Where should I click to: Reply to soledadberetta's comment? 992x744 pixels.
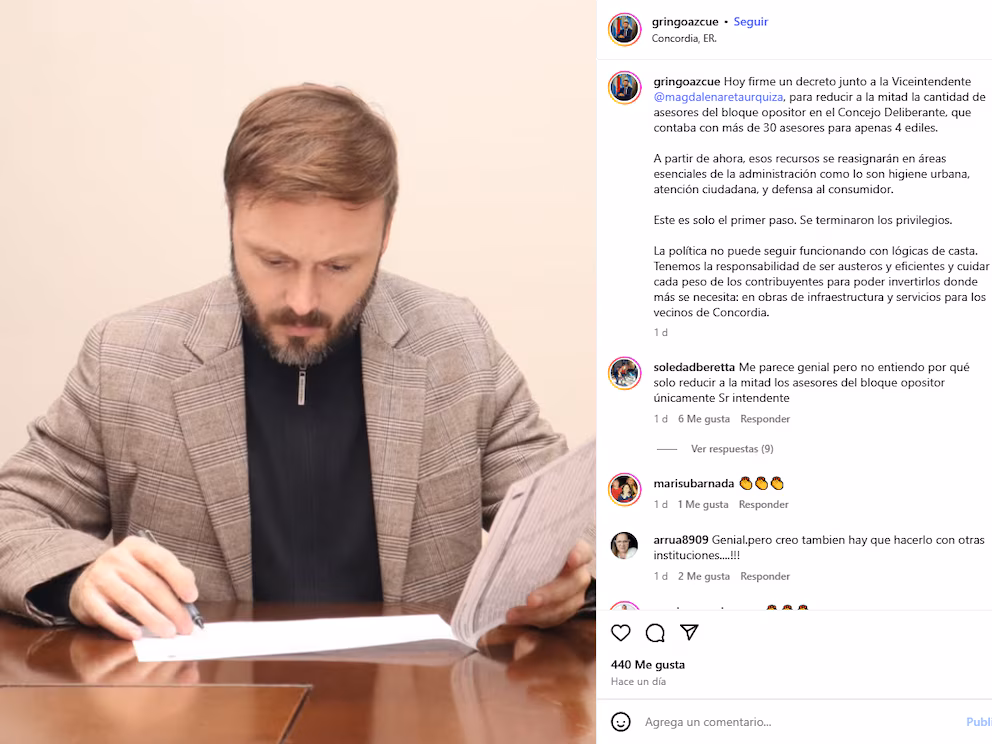click(x=765, y=419)
